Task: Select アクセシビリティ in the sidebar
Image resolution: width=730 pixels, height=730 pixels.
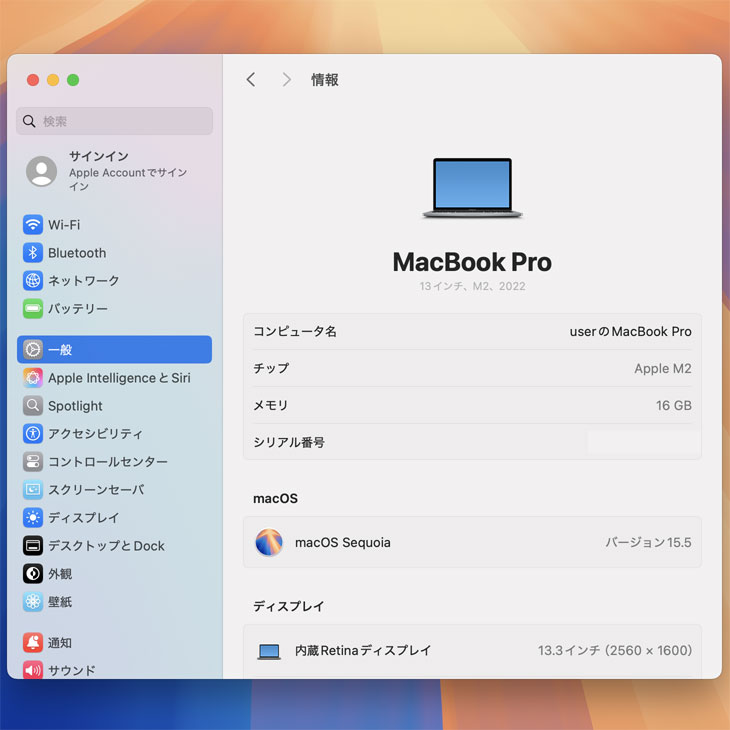Action: point(95,433)
